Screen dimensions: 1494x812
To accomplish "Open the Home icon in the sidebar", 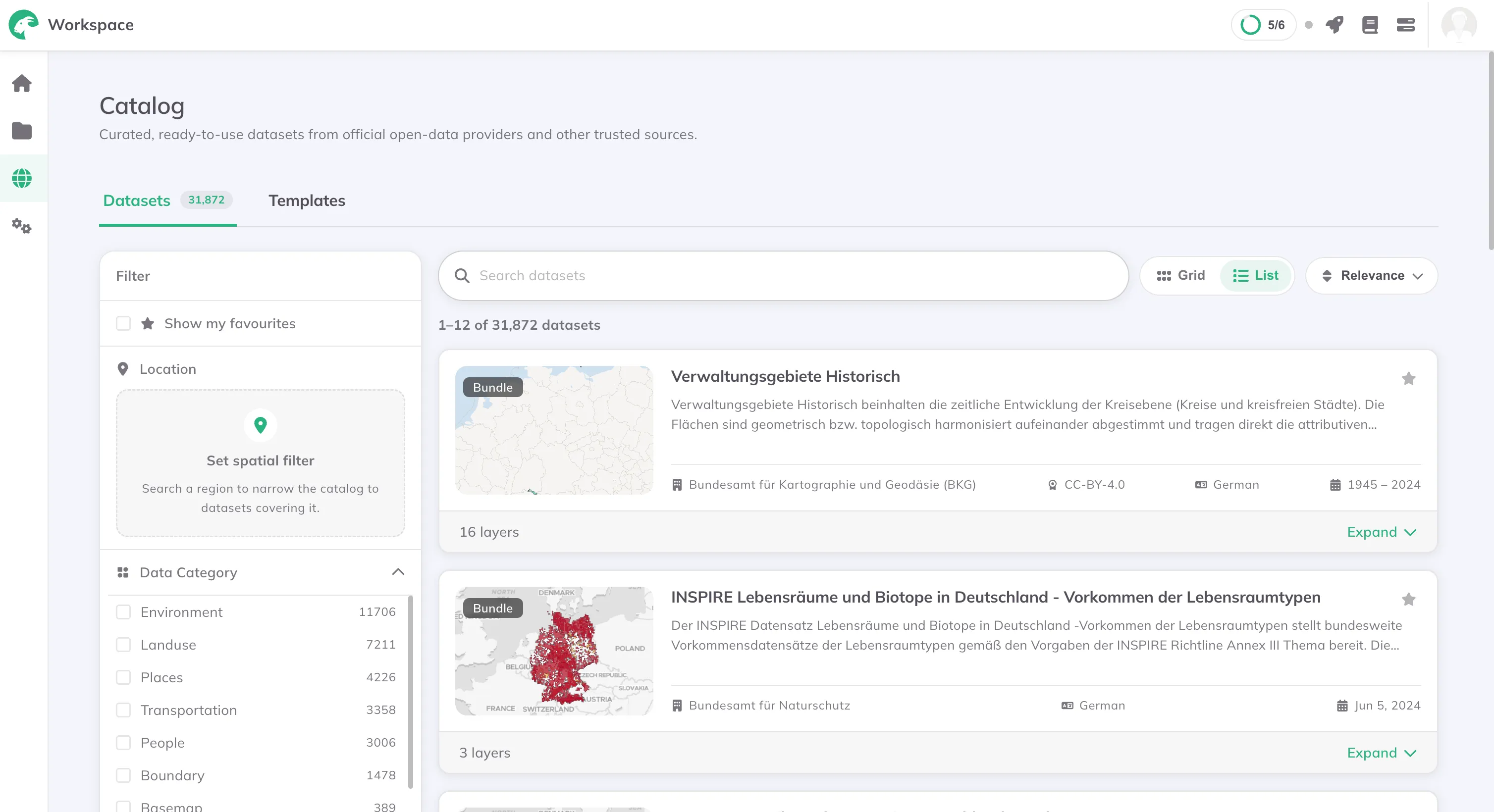I will tap(22, 84).
